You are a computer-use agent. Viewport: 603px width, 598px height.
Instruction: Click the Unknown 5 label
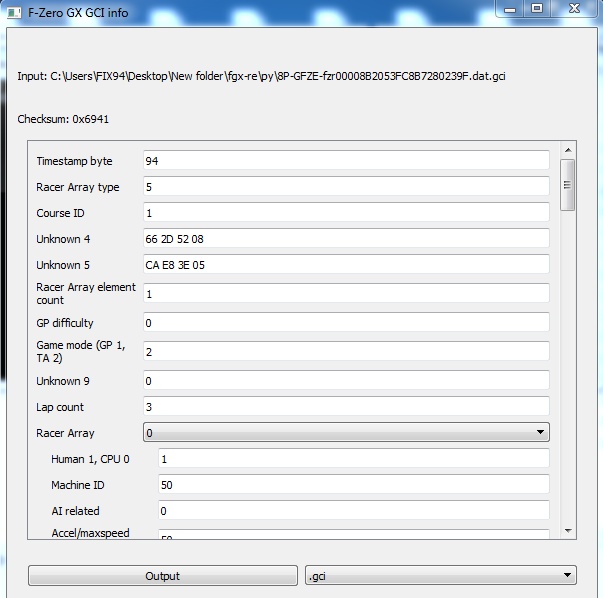pos(63,265)
